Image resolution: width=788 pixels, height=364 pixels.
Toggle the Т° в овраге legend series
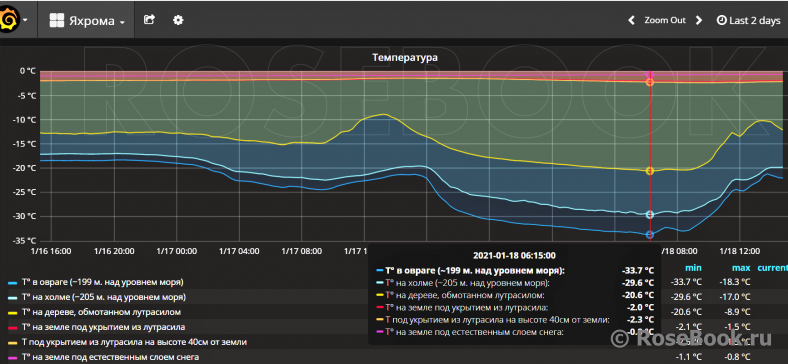click(103, 282)
